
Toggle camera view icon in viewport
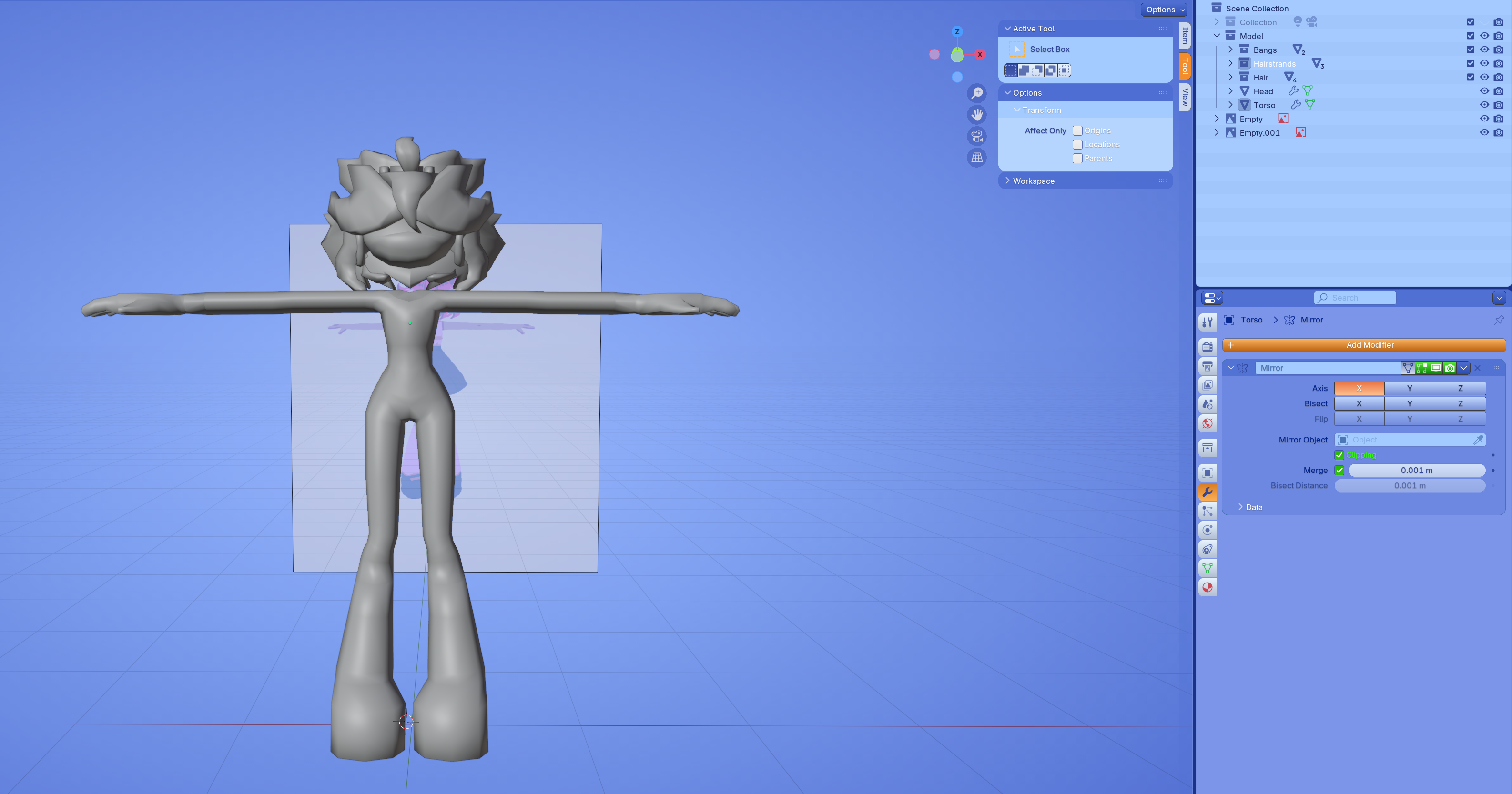(977, 136)
